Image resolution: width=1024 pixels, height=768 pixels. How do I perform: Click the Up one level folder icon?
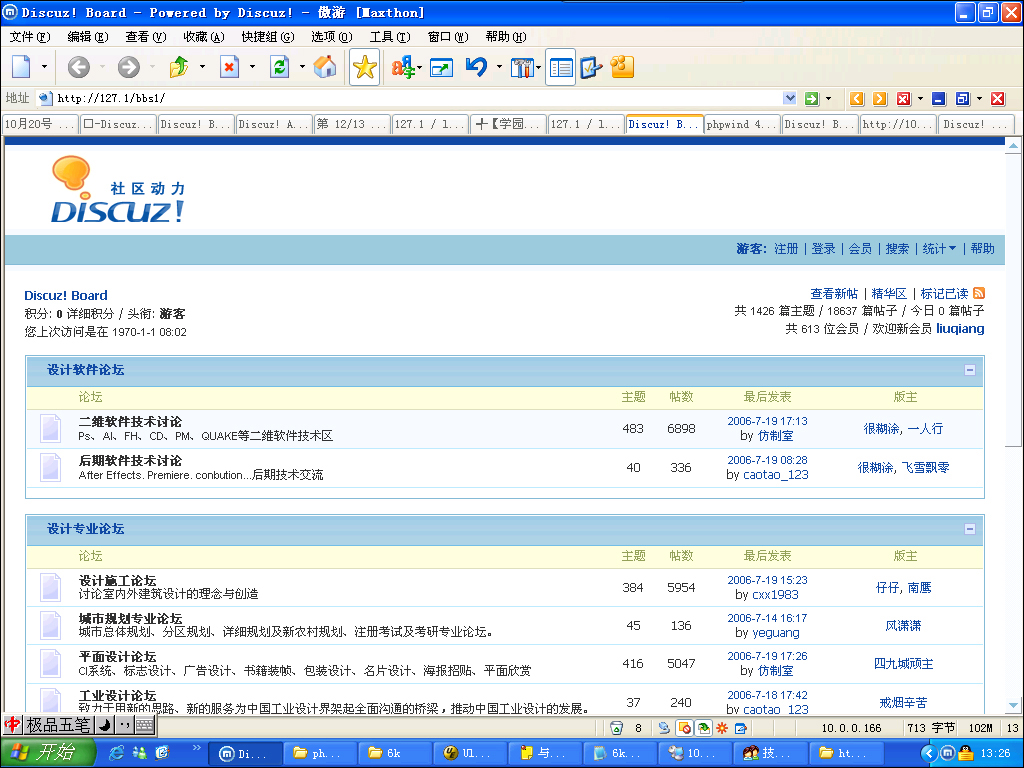[x=179, y=67]
